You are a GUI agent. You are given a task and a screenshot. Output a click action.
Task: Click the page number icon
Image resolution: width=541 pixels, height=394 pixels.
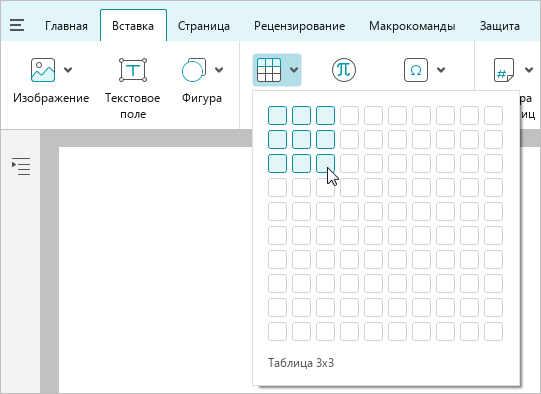coord(504,70)
